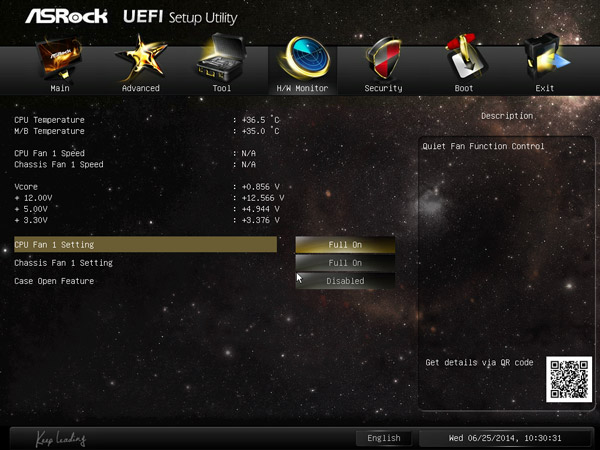Click the +4.944 V value
Viewport: 600px width, 450px height.
[x=260, y=209]
